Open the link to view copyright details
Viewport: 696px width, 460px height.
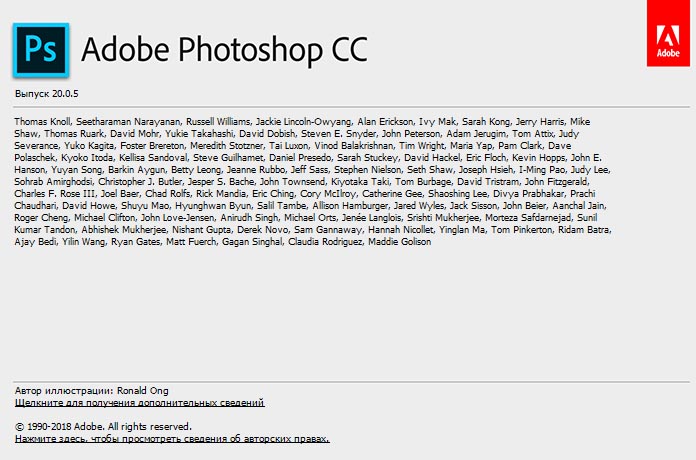pos(172,439)
